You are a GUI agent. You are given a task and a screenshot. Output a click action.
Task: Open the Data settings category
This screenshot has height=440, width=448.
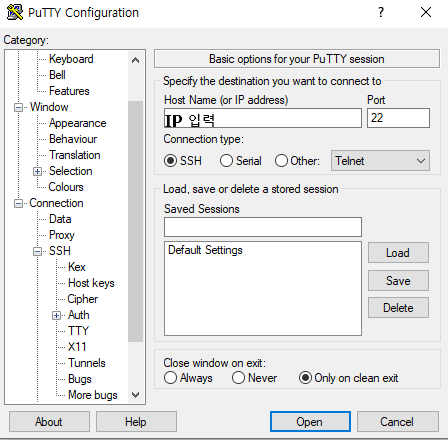pyautogui.click(x=60, y=219)
